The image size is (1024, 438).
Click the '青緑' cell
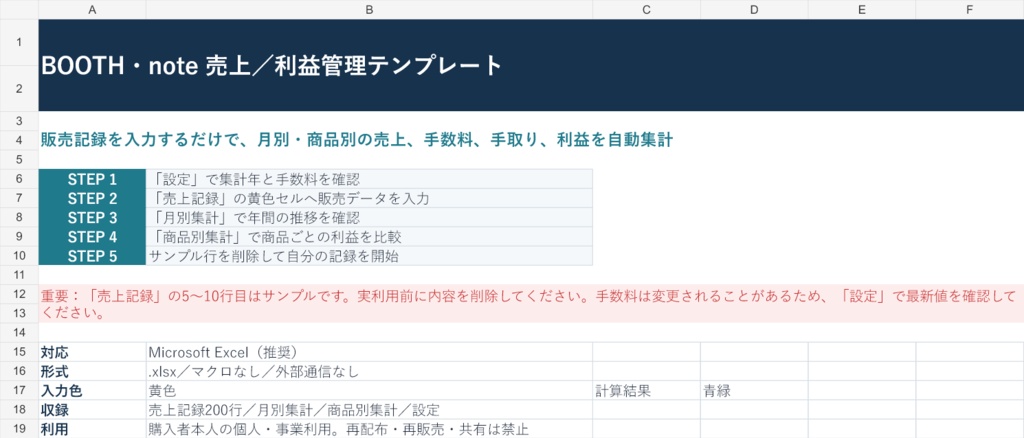click(754, 390)
